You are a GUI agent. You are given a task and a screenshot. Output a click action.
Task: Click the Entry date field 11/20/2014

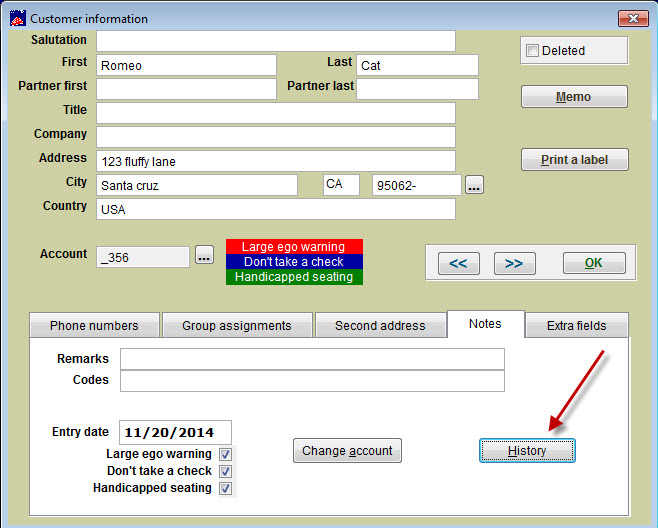click(x=175, y=432)
